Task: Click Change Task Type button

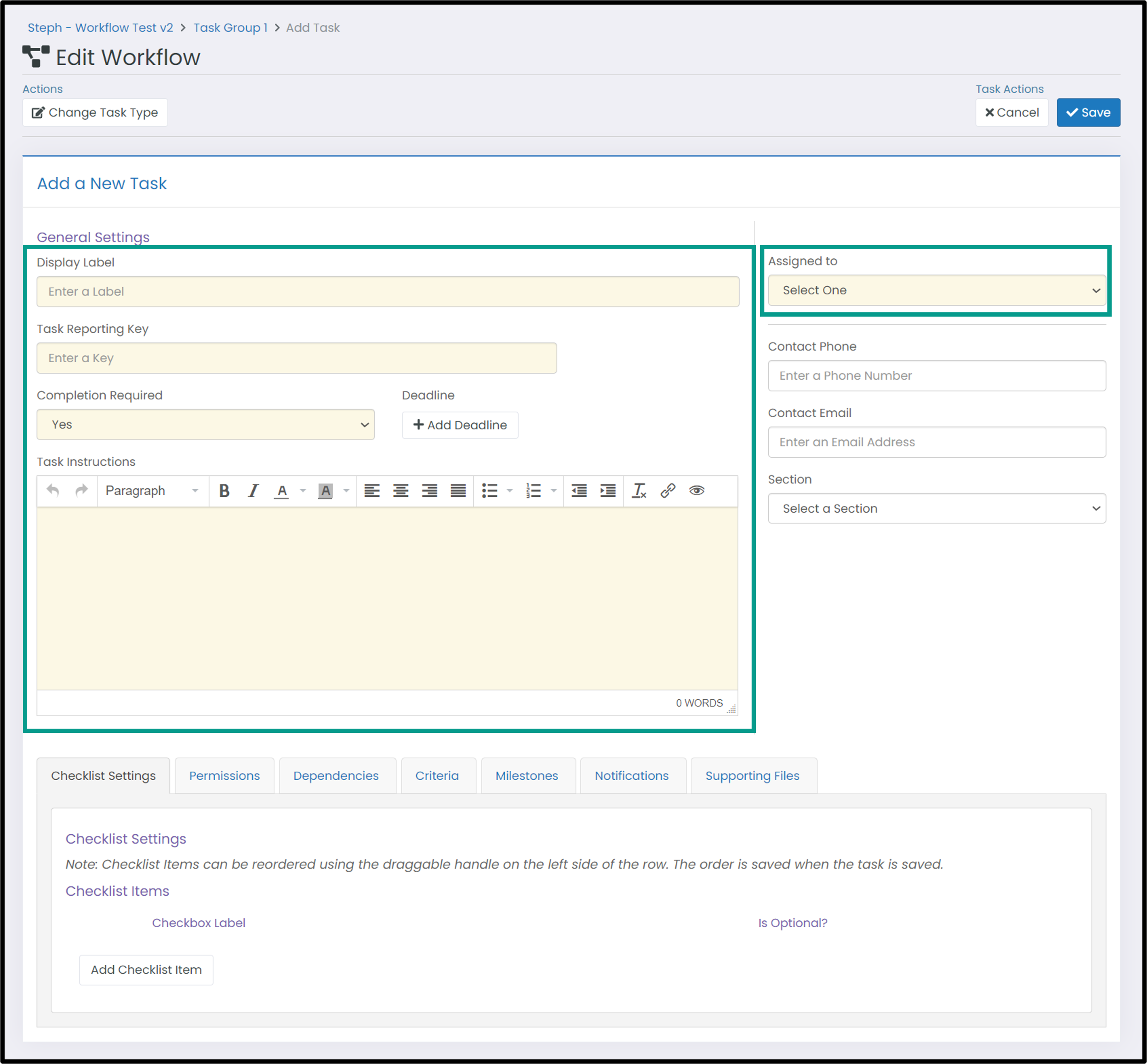Action: point(95,112)
